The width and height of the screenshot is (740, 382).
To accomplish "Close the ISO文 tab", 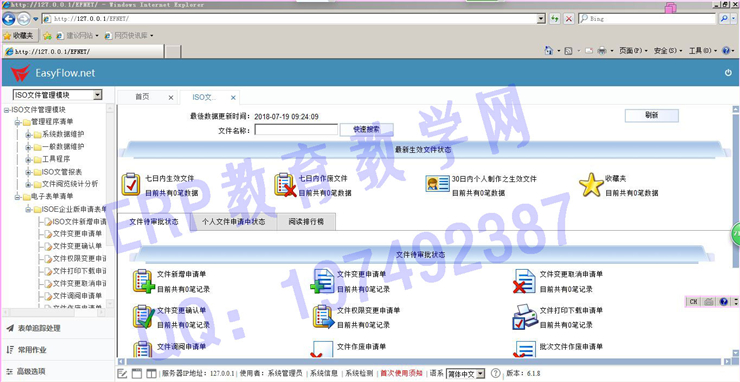I will (x=233, y=98).
